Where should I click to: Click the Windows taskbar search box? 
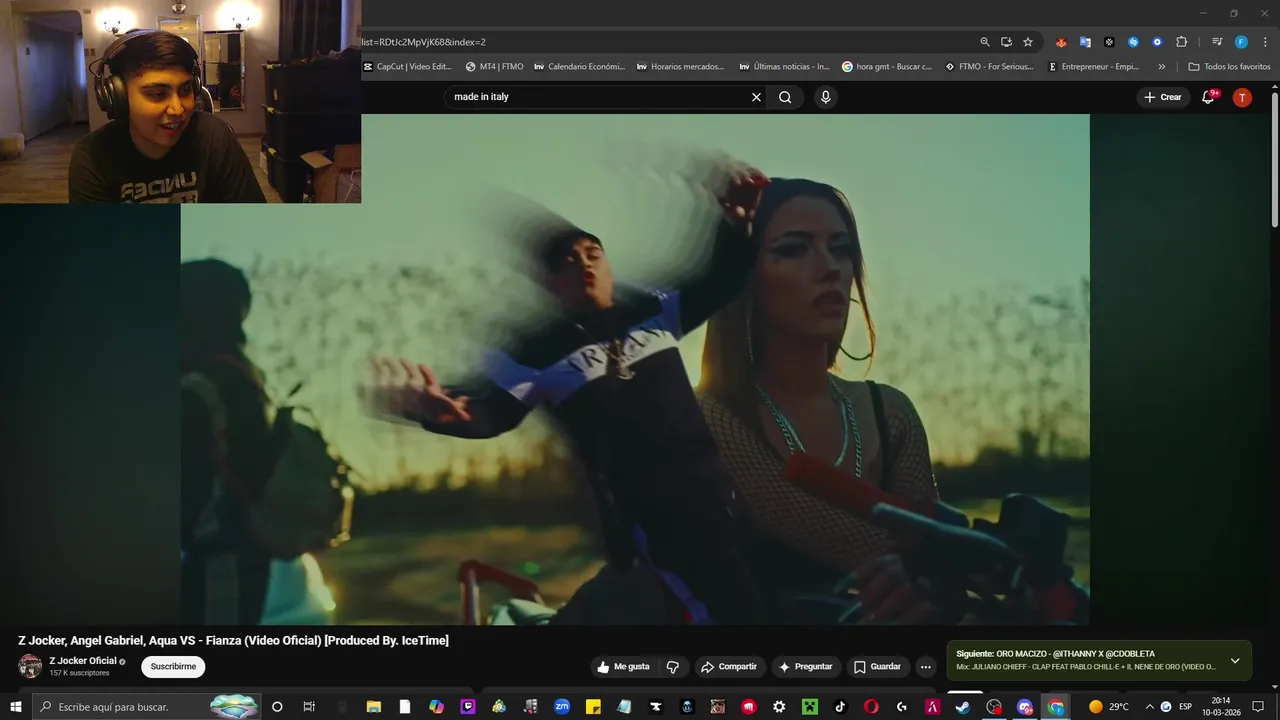click(148, 707)
